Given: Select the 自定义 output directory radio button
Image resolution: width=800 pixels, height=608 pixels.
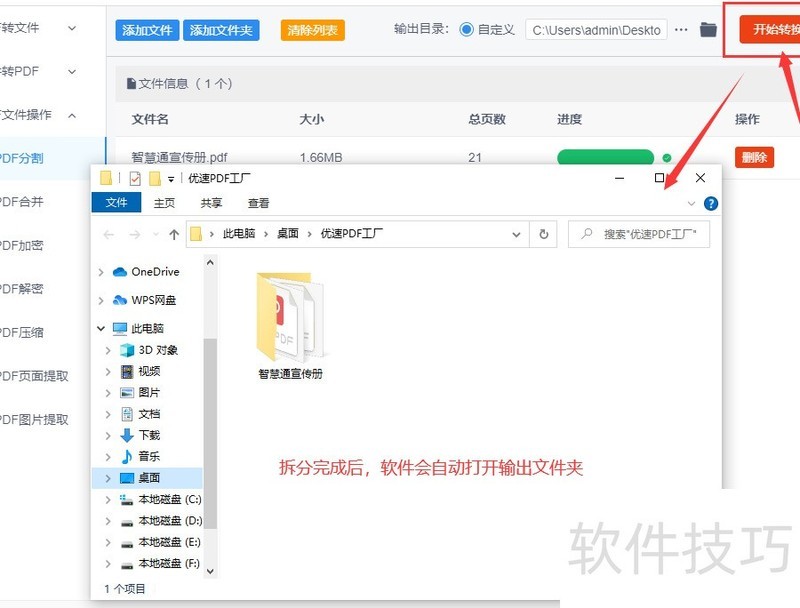Looking at the screenshot, I should point(467,29).
